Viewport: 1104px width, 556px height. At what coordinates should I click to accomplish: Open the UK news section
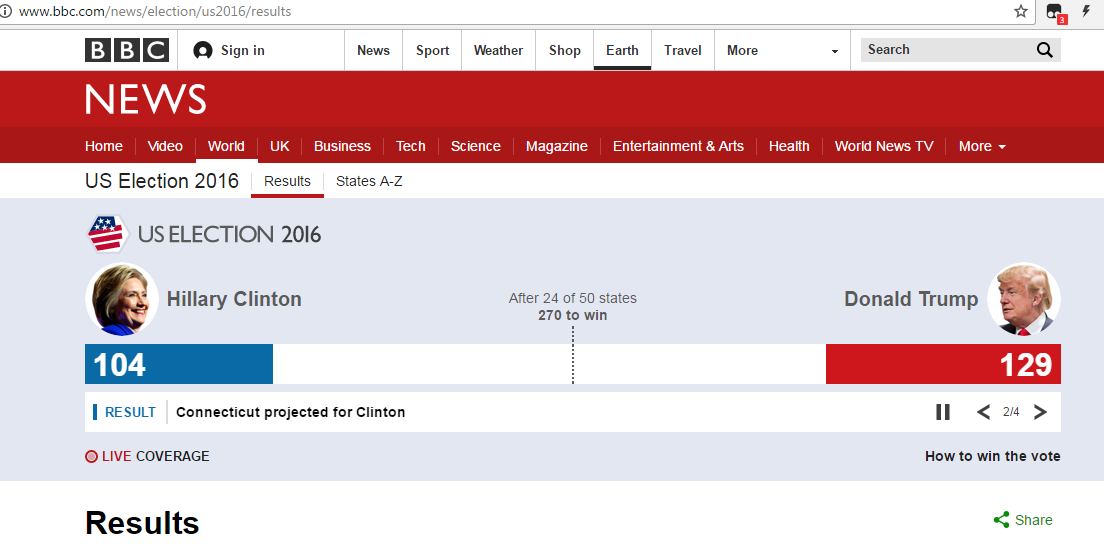(x=280, y=146)
